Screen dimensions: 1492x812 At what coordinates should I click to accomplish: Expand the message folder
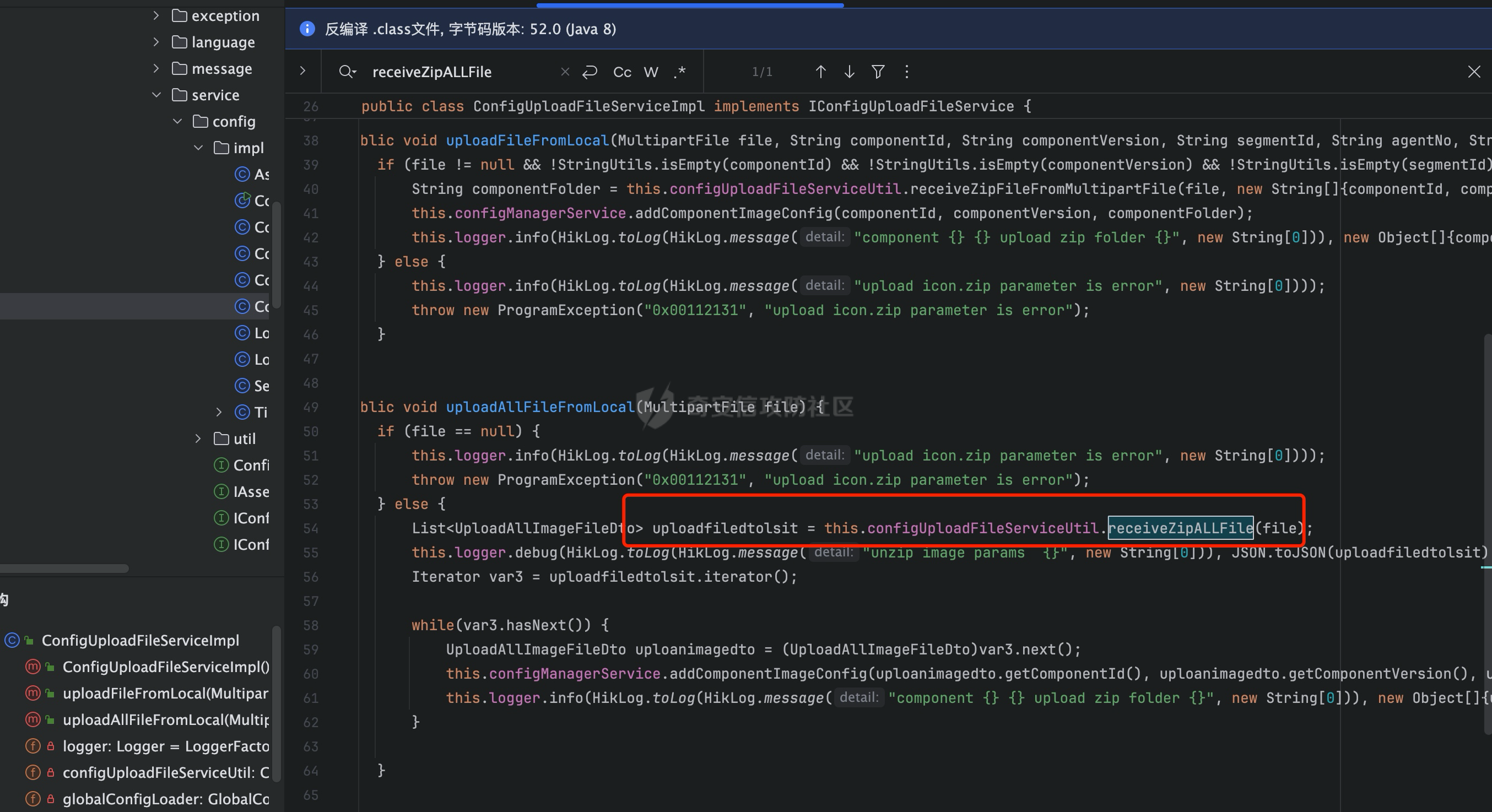(x=156, y=68)
